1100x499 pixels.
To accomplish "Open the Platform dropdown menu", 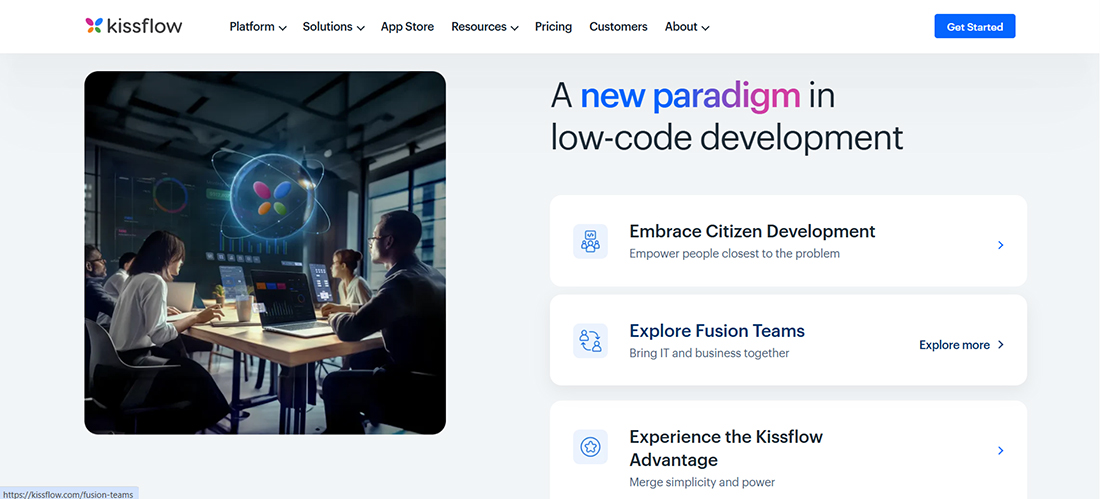I will click(257, 27).
